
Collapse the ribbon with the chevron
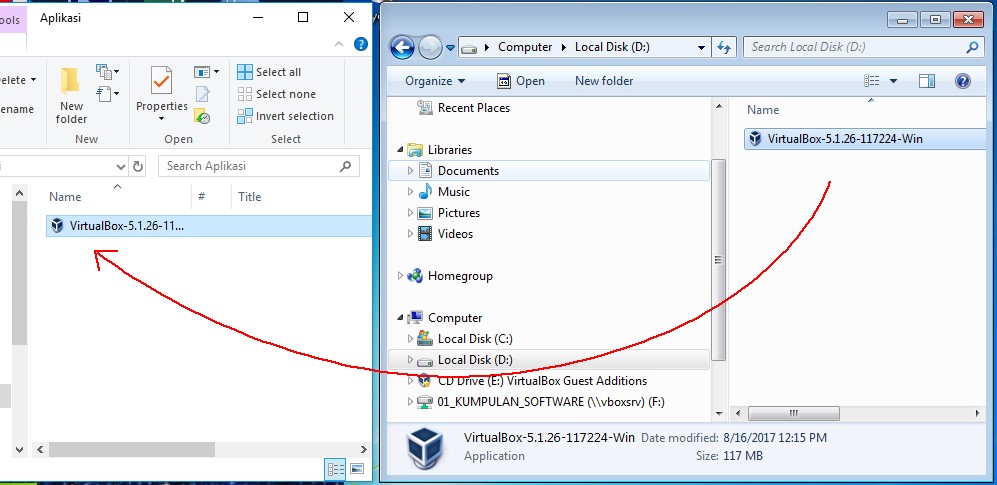click(x=340, y=44)
